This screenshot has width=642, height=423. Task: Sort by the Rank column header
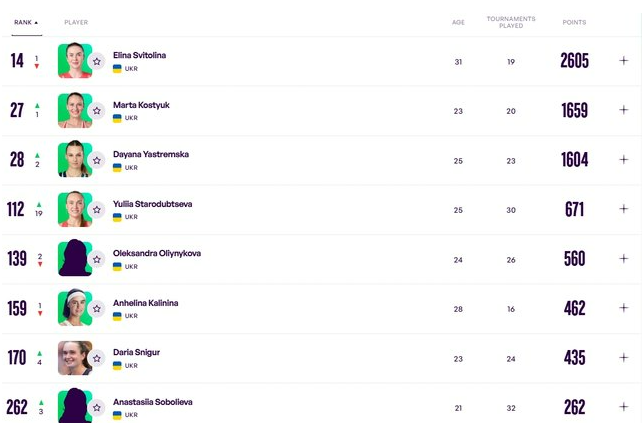point(25,22)
